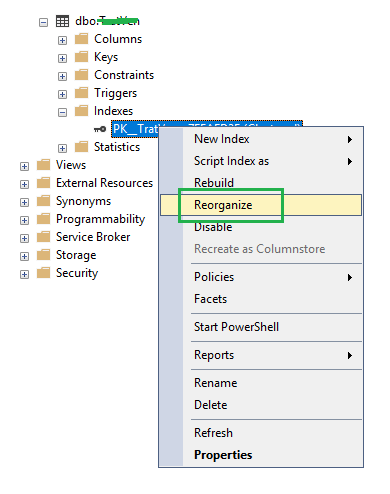Select the Keys folder label
390x494 pixels.
pyautogui.click(x=106, y=57)
